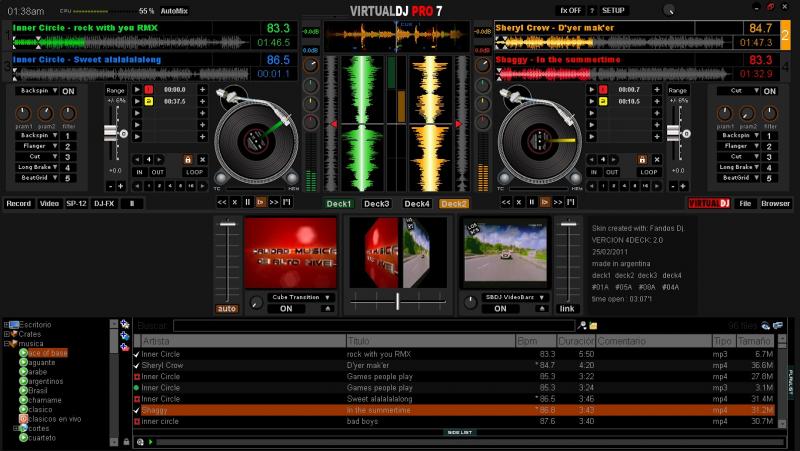Viewport: 800px width, 451px height.
Task: Click the left deck turntable platter
Action: click(x=256, y=141)
